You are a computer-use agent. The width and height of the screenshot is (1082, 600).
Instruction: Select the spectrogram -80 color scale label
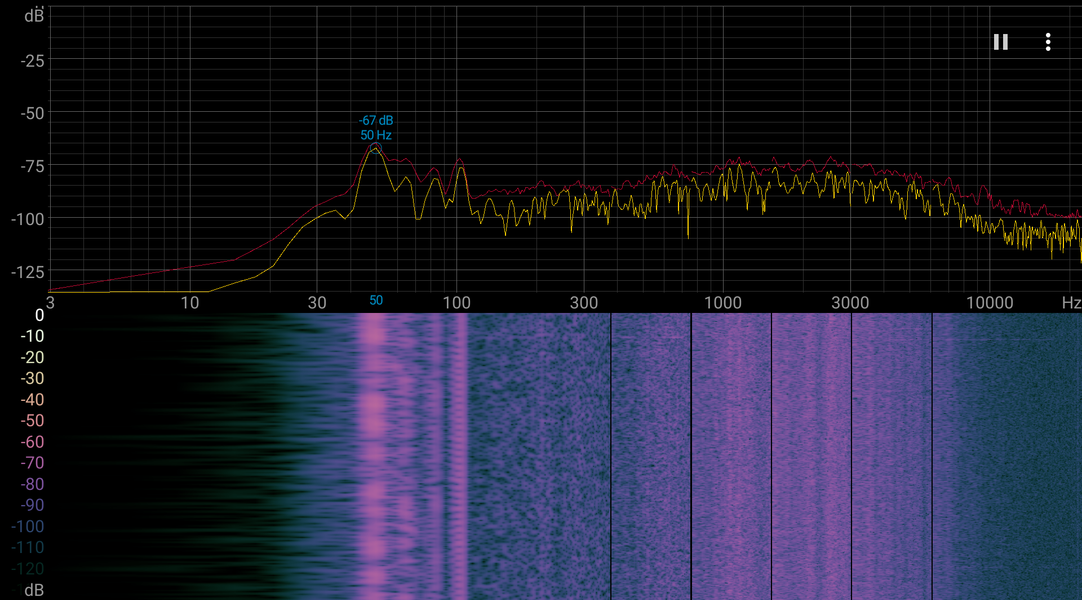tap(32, 483)
